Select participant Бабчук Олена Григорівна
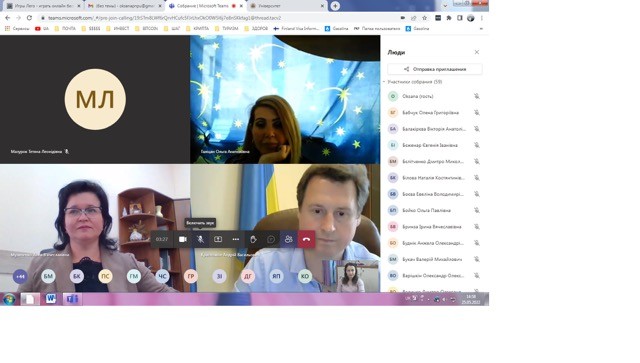This screenshot has height=363, width=640. pyautogui.click(x=434, y=113)
